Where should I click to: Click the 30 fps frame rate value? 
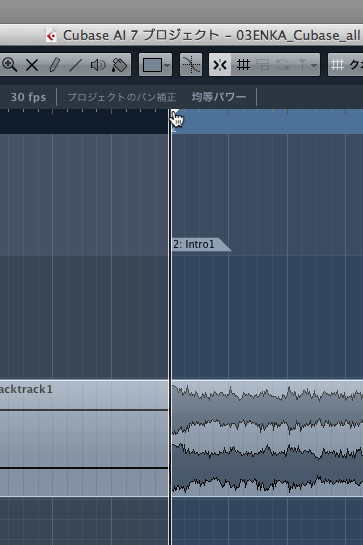[28, 97]
